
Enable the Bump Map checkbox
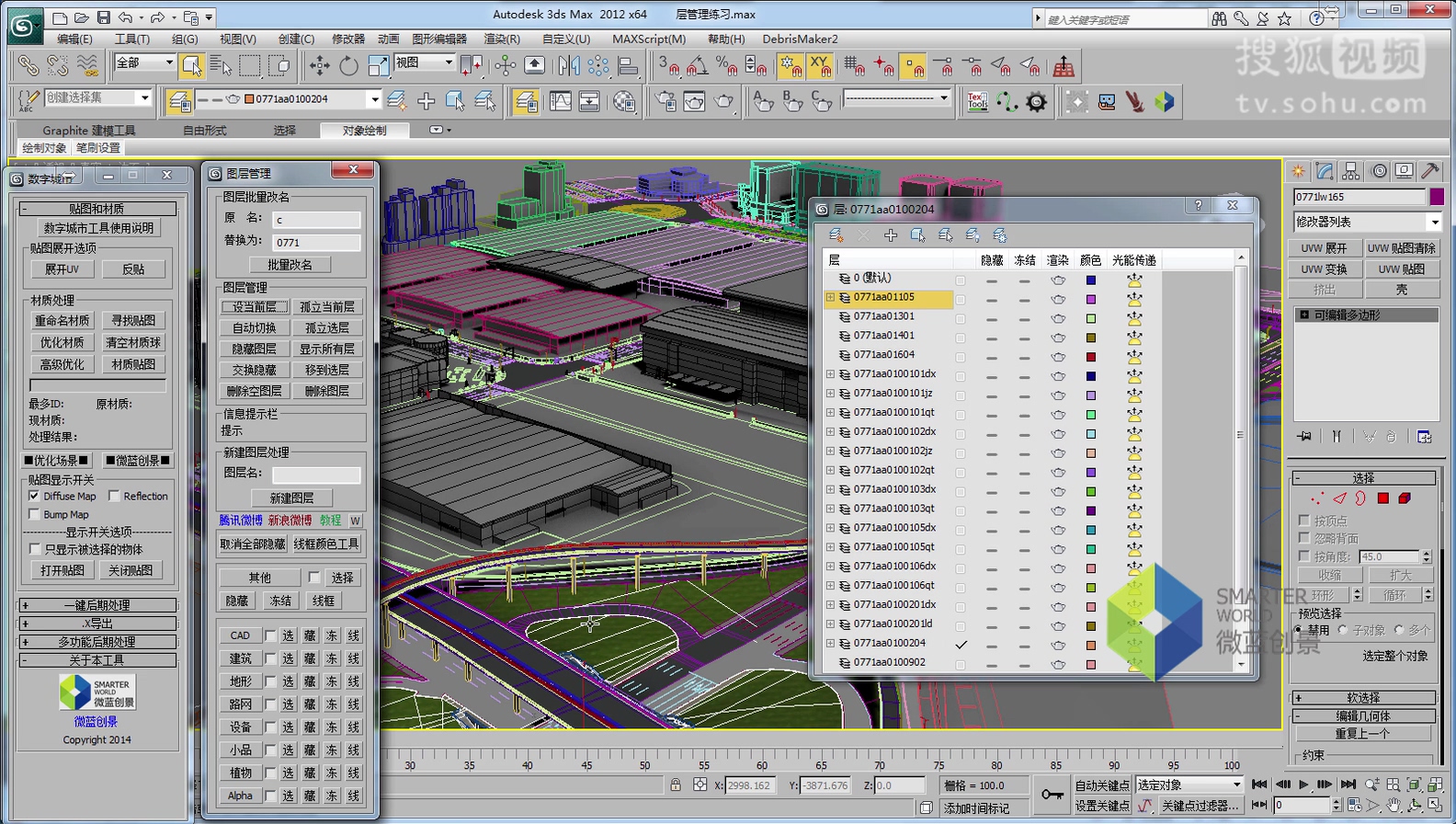(x=34, y=514)
